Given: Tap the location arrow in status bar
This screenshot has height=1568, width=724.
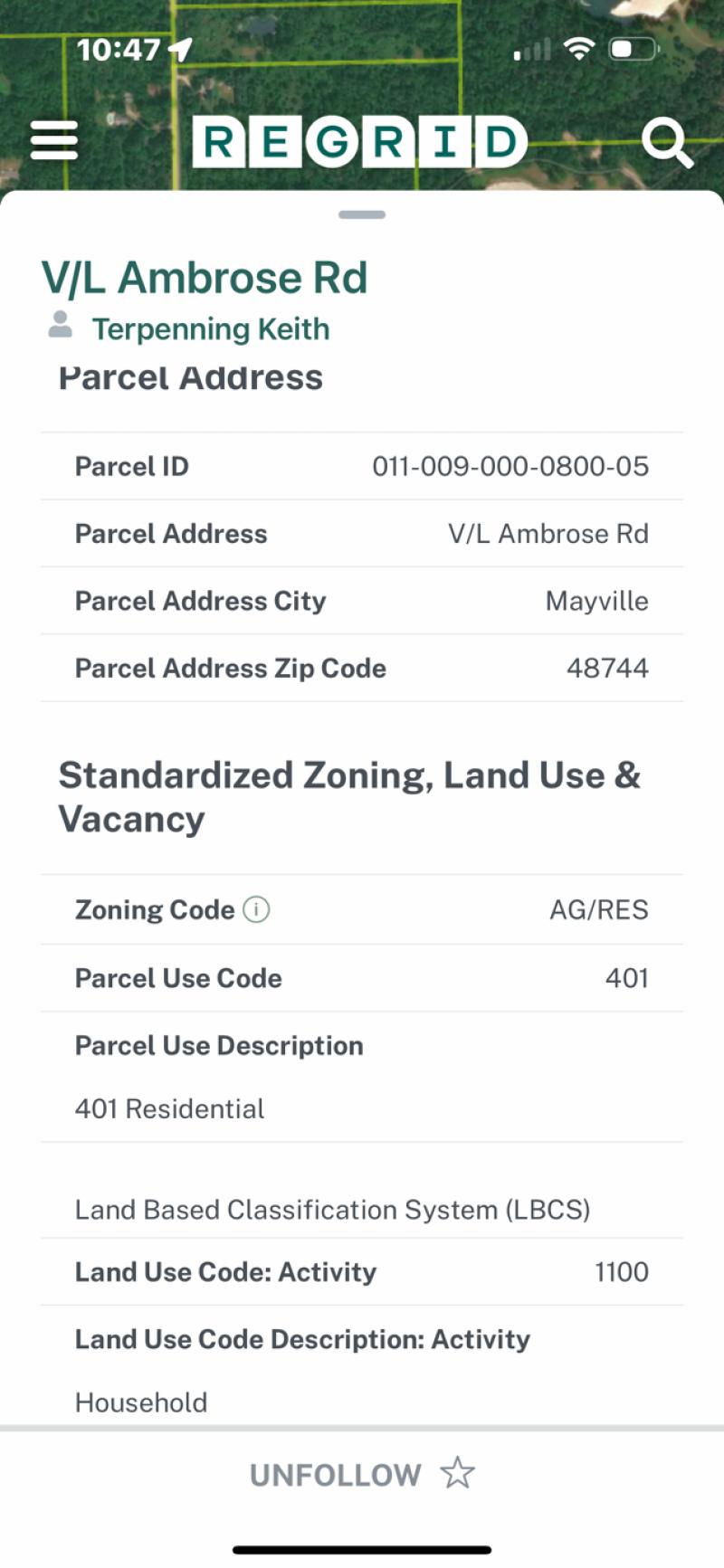Looking at the screenshot, I should [181, 49].
